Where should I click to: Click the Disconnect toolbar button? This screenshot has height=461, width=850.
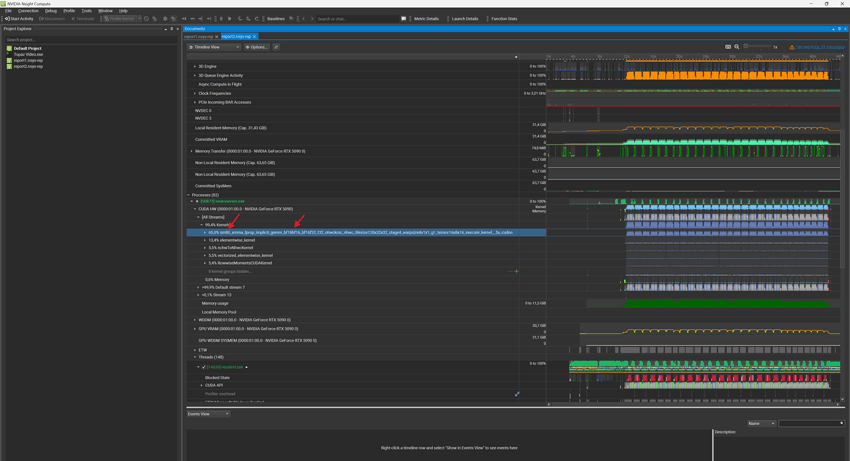[x=52, y=18]
